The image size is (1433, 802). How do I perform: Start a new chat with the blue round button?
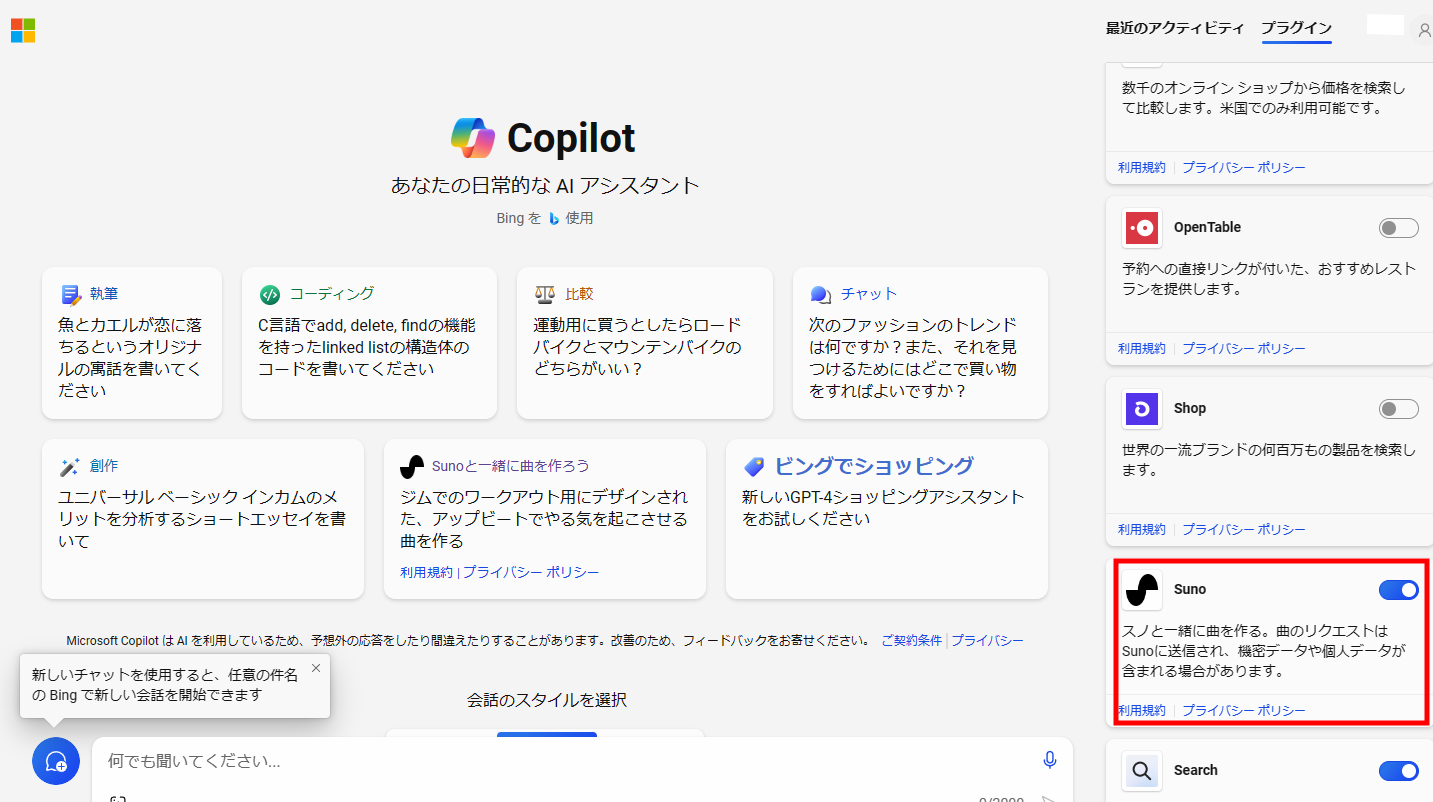pyautogui.click(x=56, y=761)
